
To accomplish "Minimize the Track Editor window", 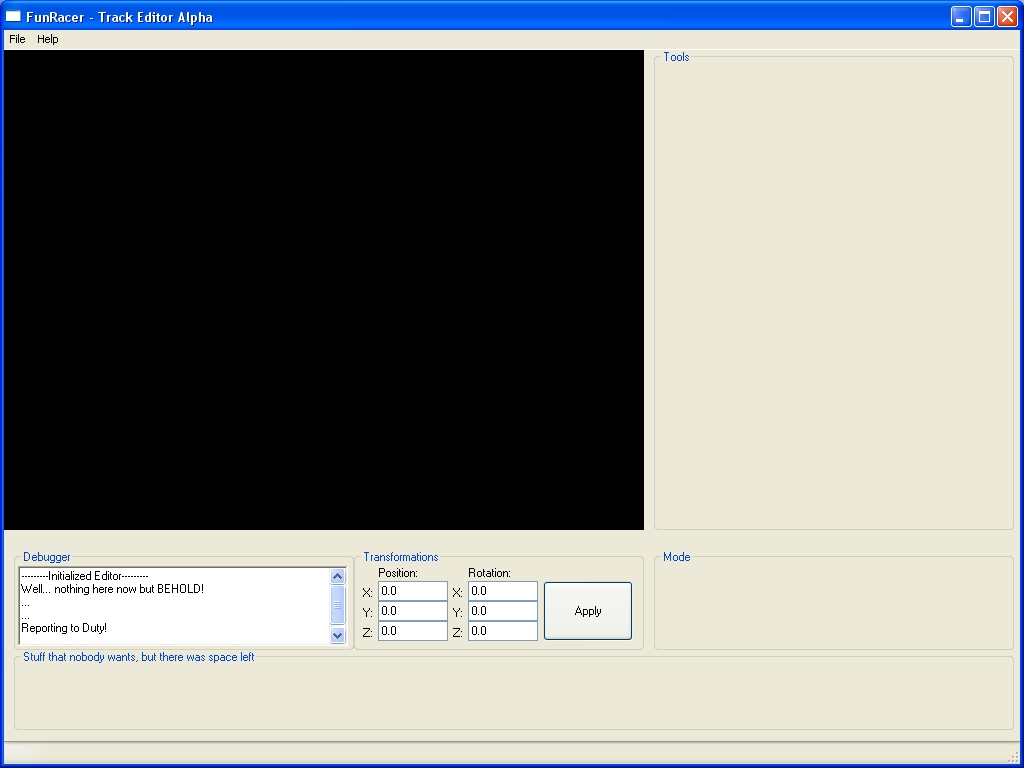I will click(961, 16).
